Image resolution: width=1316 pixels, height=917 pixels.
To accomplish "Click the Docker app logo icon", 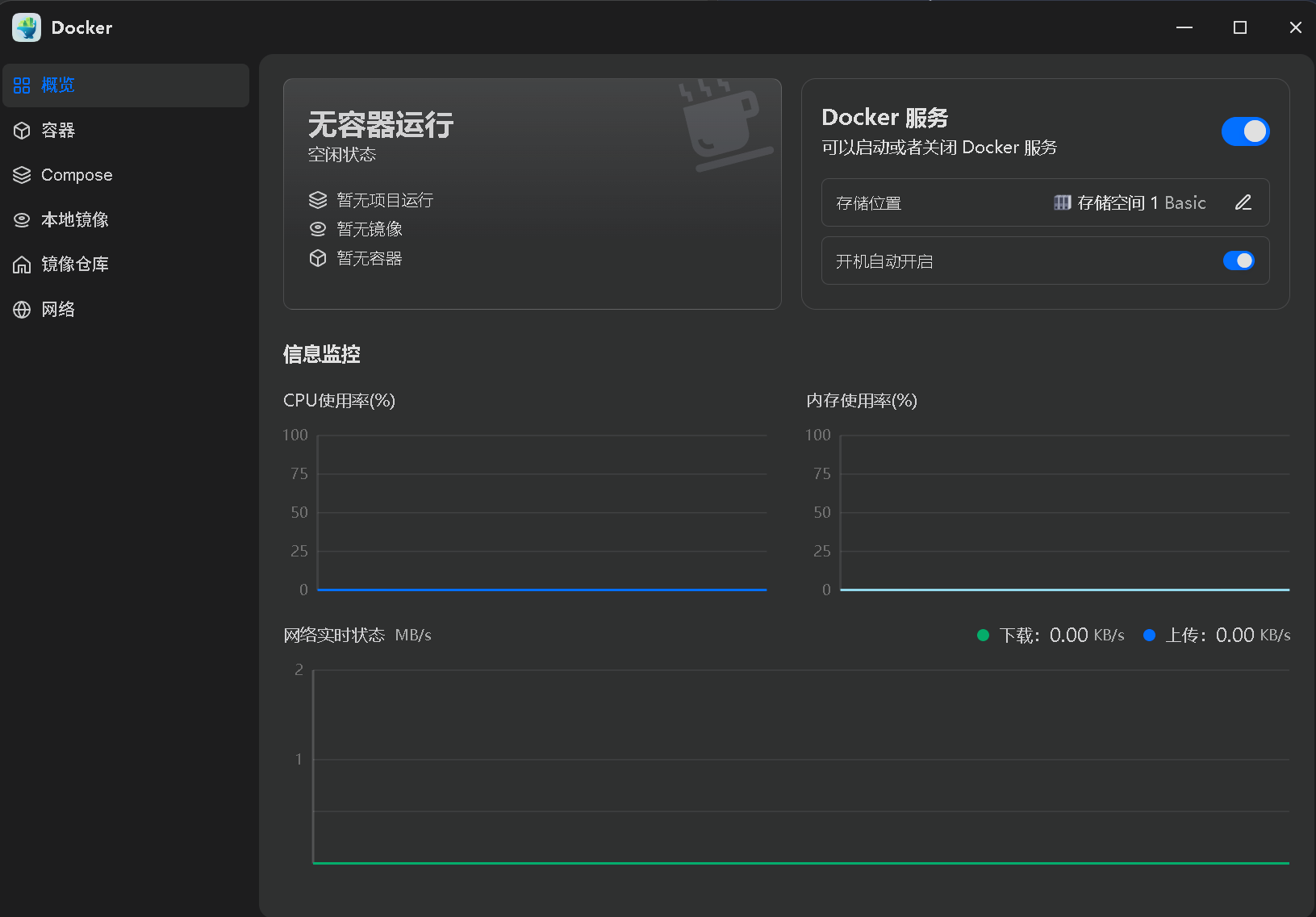I will point(27,27).
